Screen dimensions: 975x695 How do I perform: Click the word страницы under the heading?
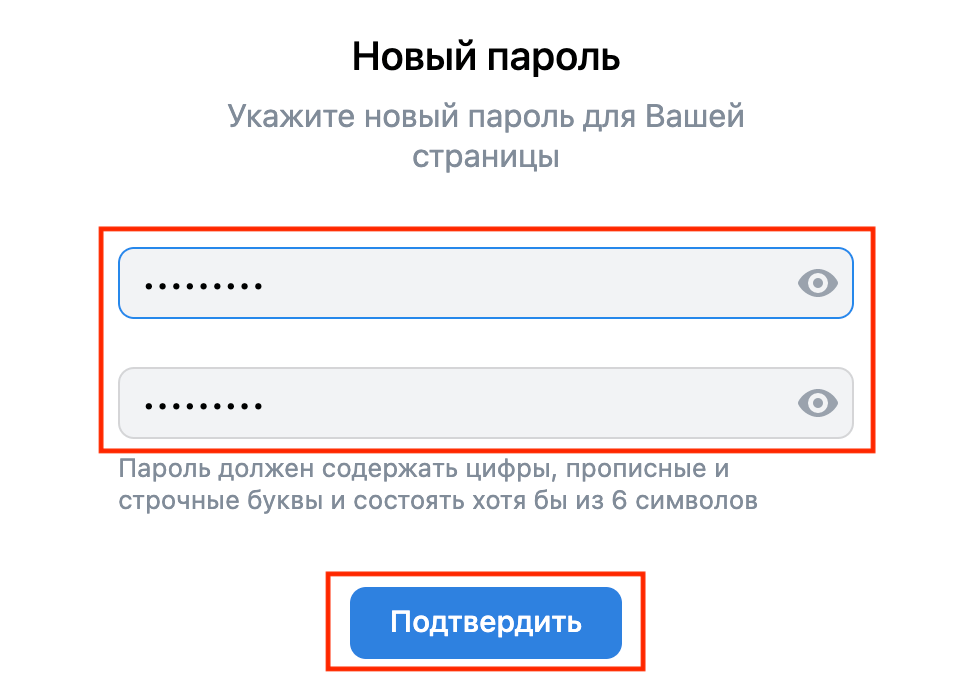pyautogui.click(x=486, y=157)
